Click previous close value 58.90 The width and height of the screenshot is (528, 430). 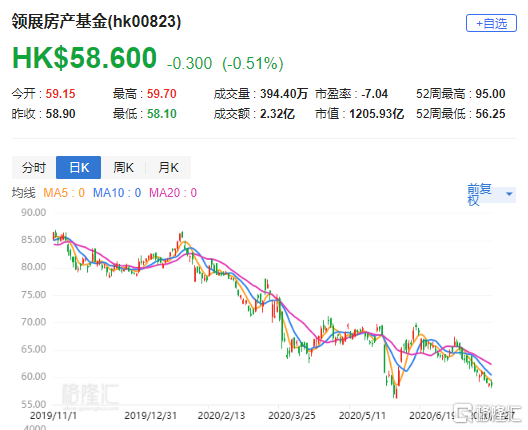coord(60,114)
